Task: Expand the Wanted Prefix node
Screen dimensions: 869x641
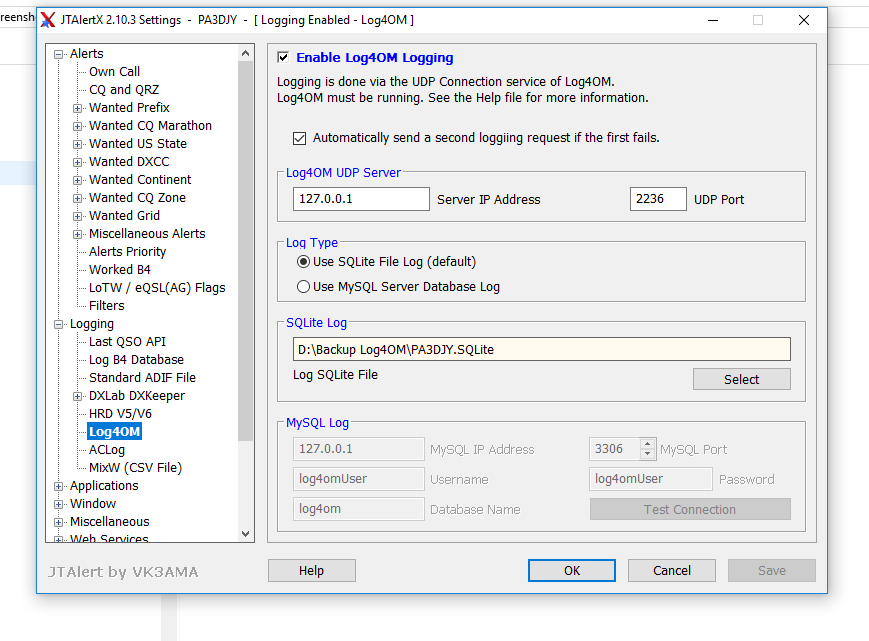Action: [x=78, y=108]
